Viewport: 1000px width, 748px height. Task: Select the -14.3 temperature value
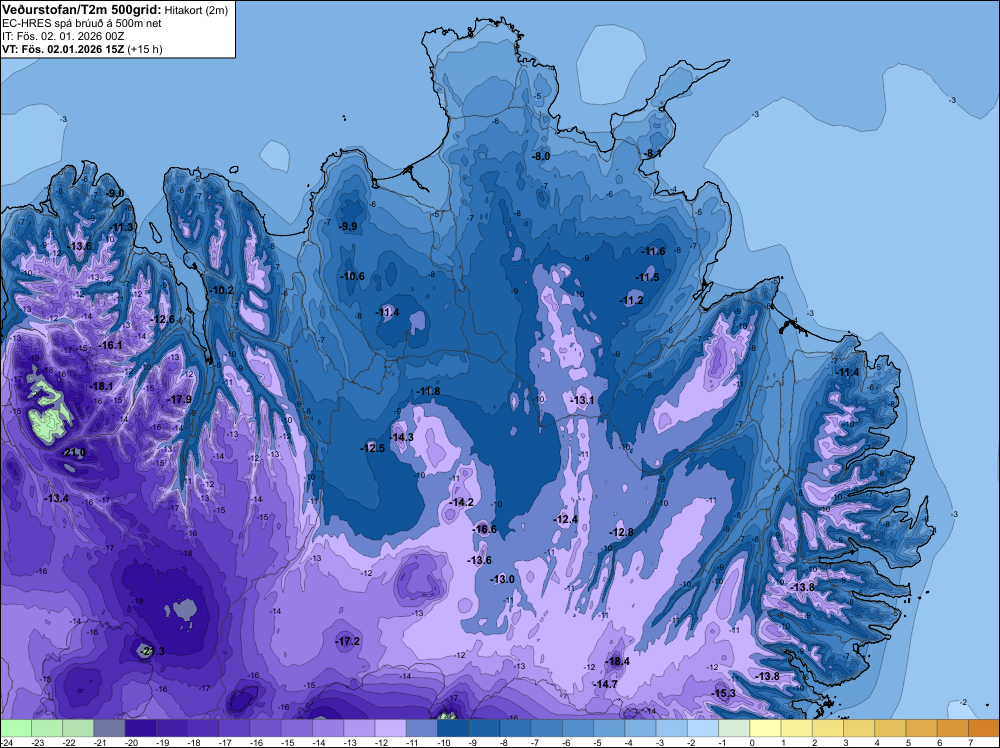[x=402, y=437]
